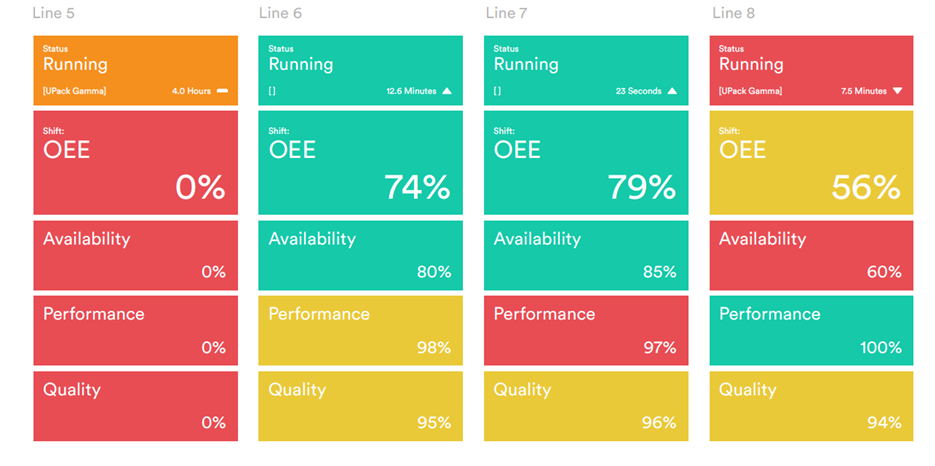
Task: Select Line 8 Availability 60% tile
Action: coord(811,255)
